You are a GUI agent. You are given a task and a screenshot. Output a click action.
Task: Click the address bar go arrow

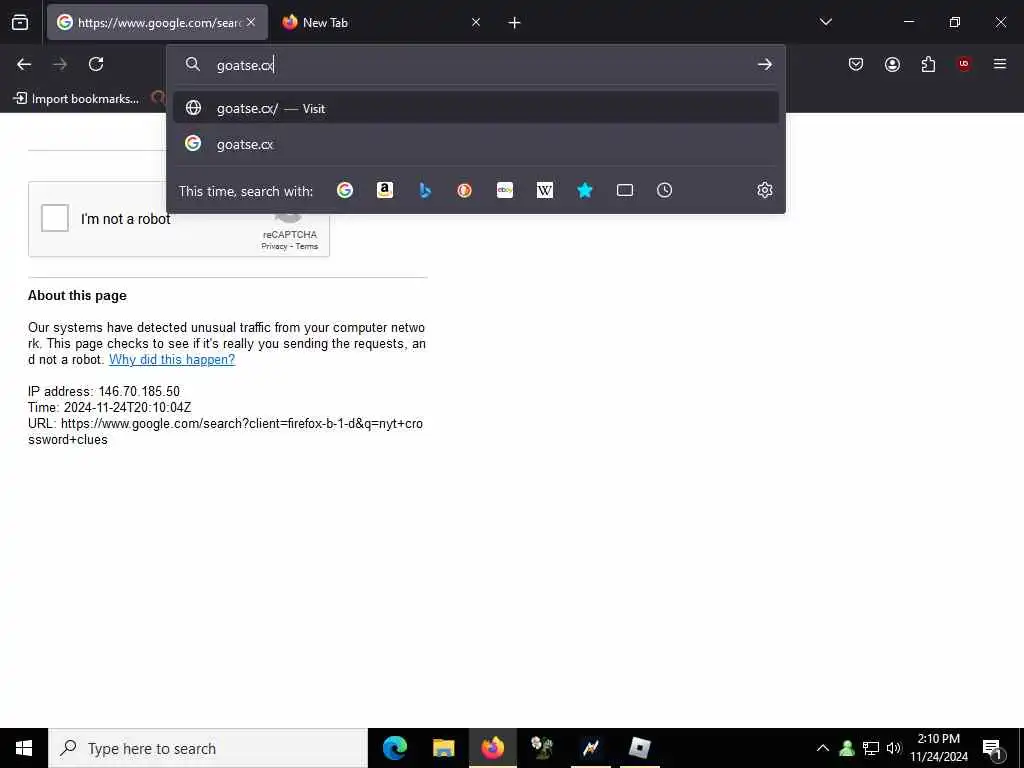(765, 65)
